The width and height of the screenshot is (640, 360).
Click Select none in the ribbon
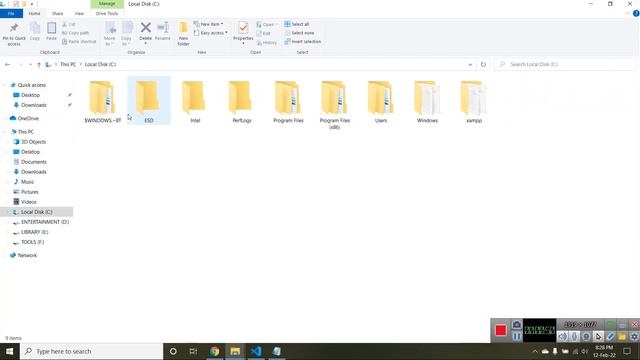pos(299,33)
